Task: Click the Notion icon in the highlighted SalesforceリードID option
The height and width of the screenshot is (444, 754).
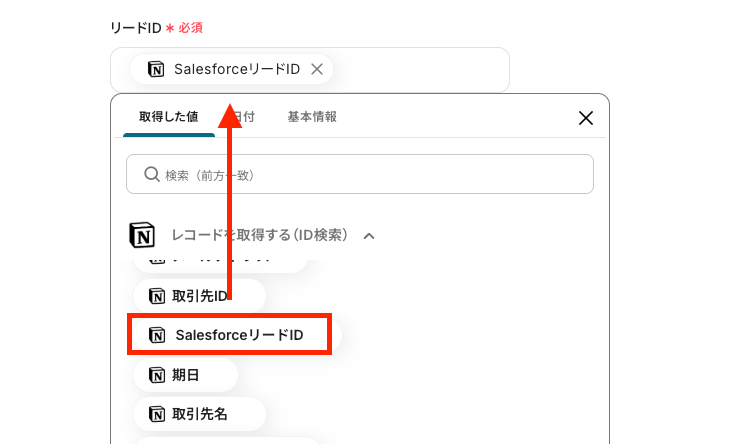Action: tap(157, 335)
